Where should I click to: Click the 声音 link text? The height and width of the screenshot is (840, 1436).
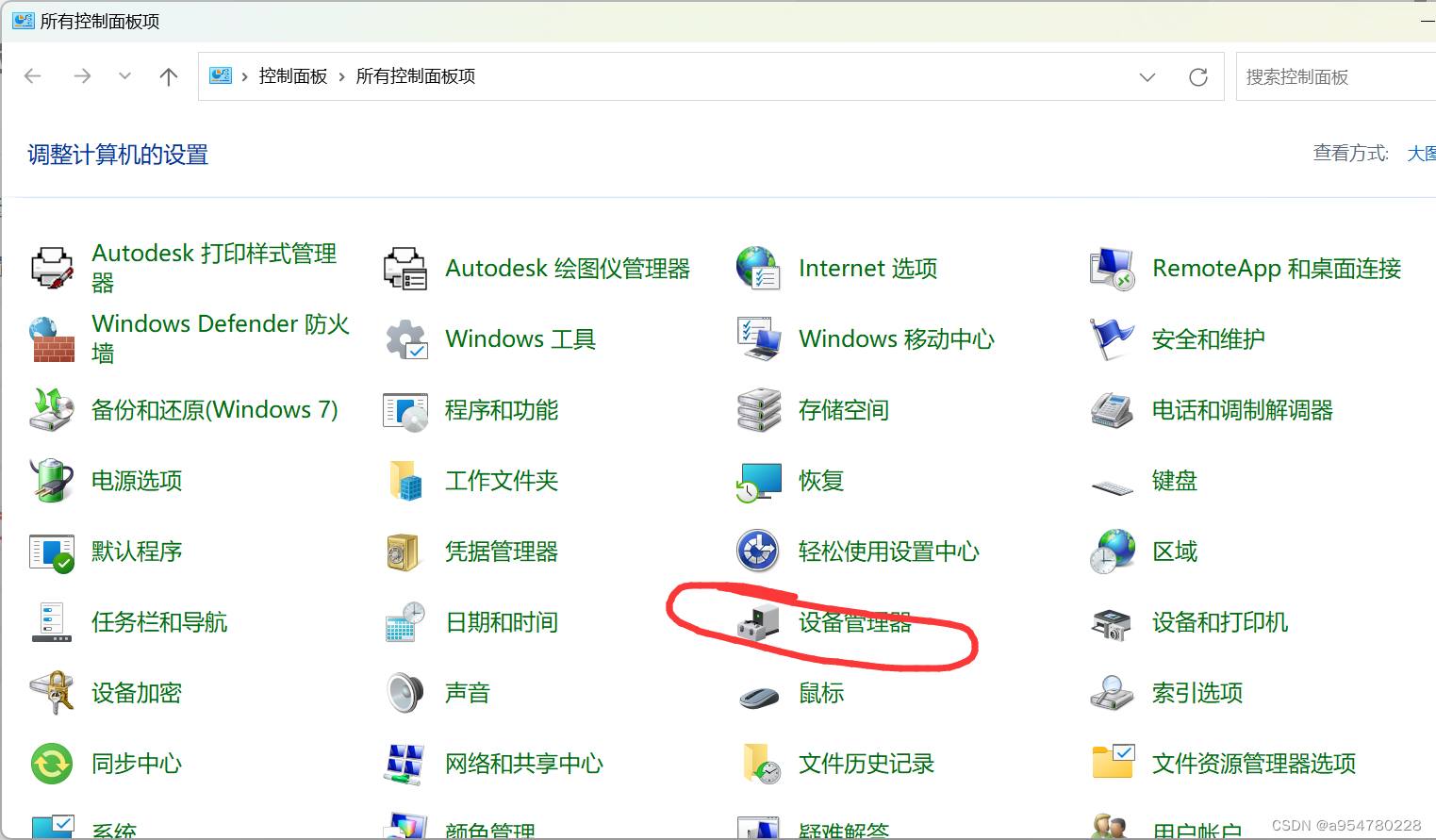tap(468, 693)
